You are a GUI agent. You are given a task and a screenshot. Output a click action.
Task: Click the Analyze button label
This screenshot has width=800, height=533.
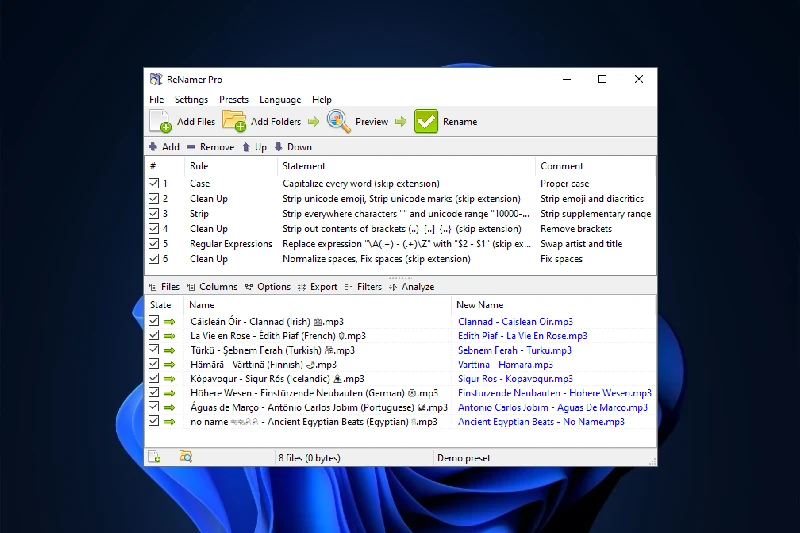[x=417, y=287]
